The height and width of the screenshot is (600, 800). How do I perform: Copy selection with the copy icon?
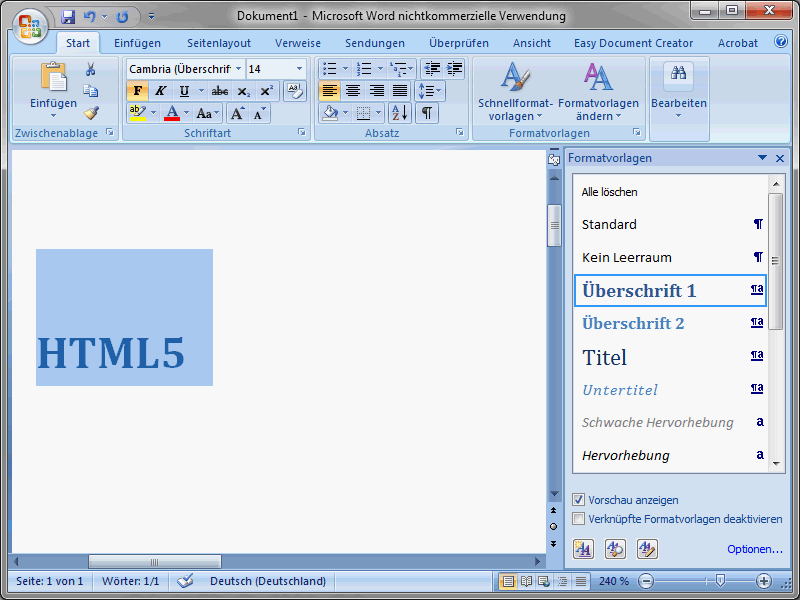pos(91,91)
